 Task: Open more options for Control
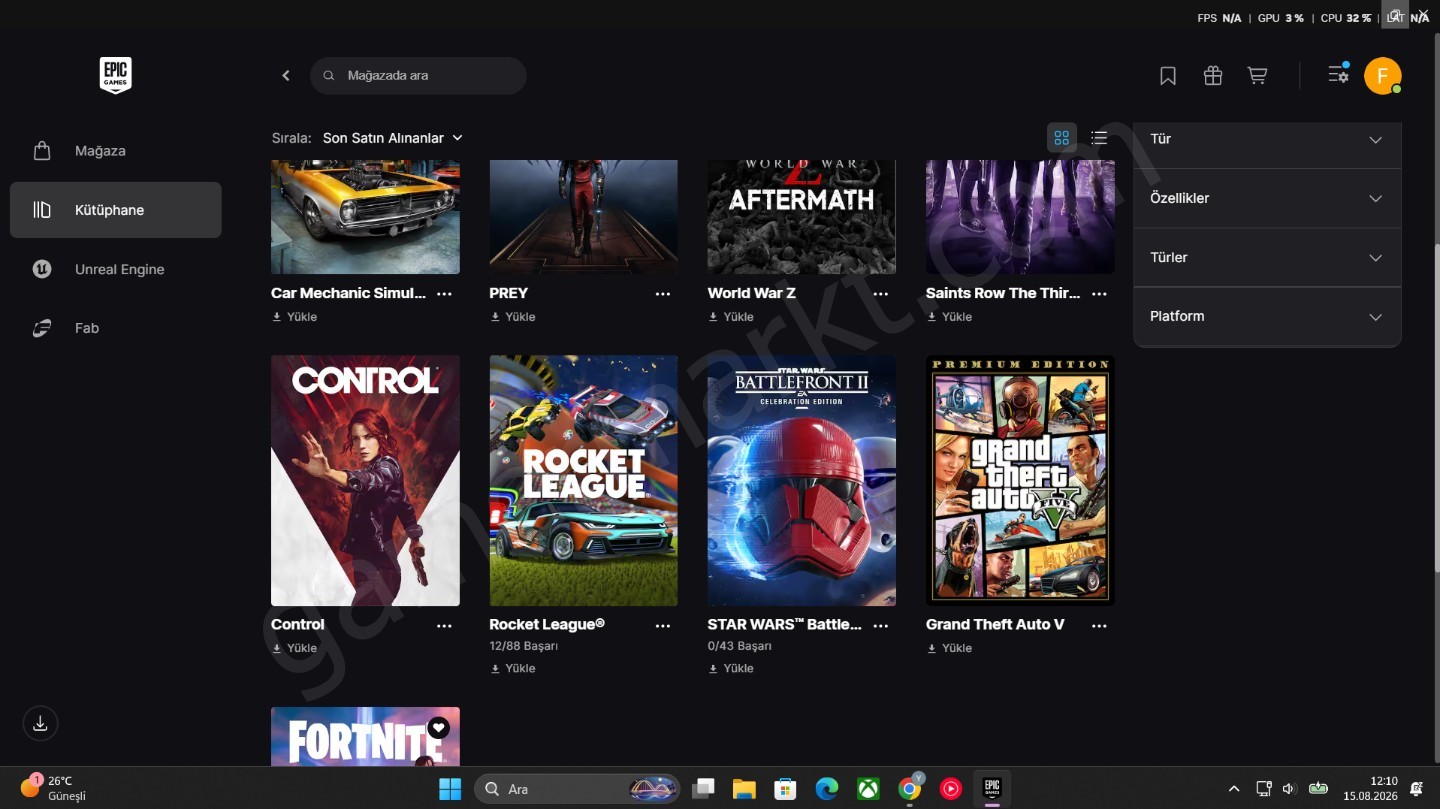click(444, 625)
